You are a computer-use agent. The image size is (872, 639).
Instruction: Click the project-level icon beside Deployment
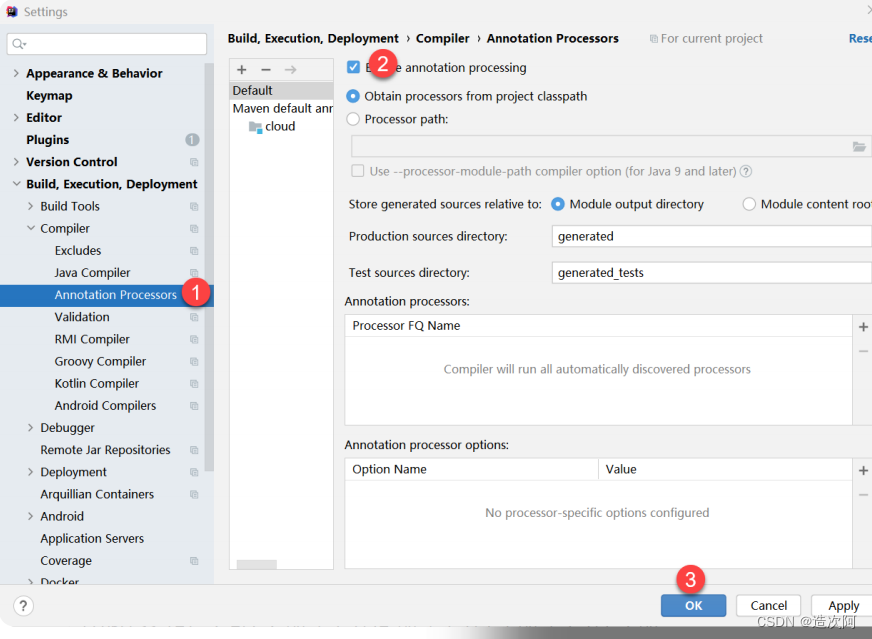pyautogui.click(x=194, y=472)
